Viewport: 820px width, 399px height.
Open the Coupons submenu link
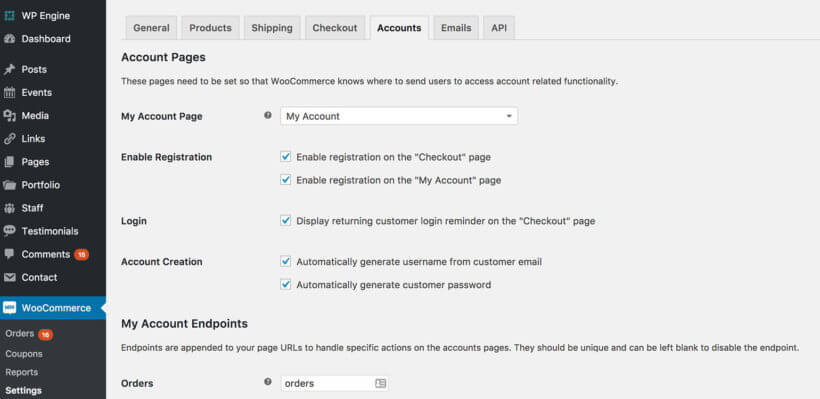pos(24,354)
